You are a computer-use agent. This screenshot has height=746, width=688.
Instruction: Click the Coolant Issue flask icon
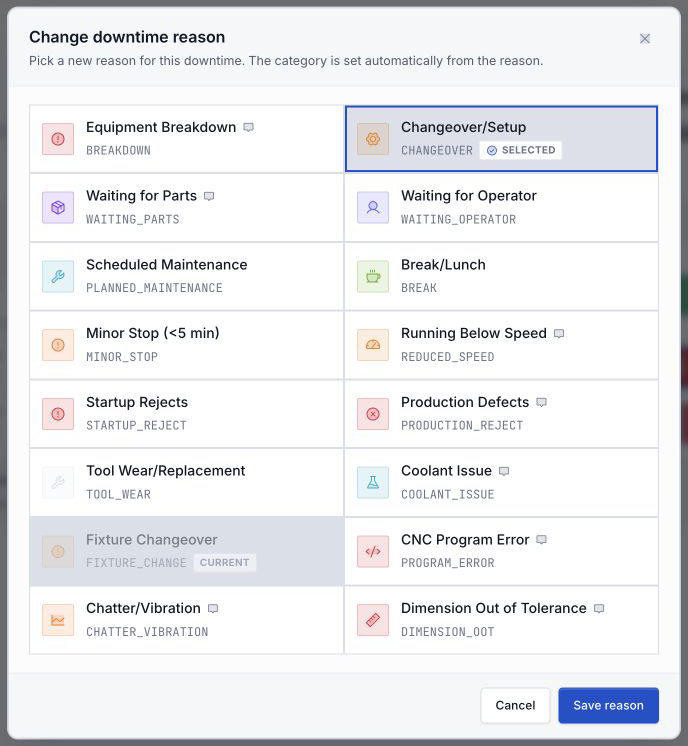coord(373,482)
